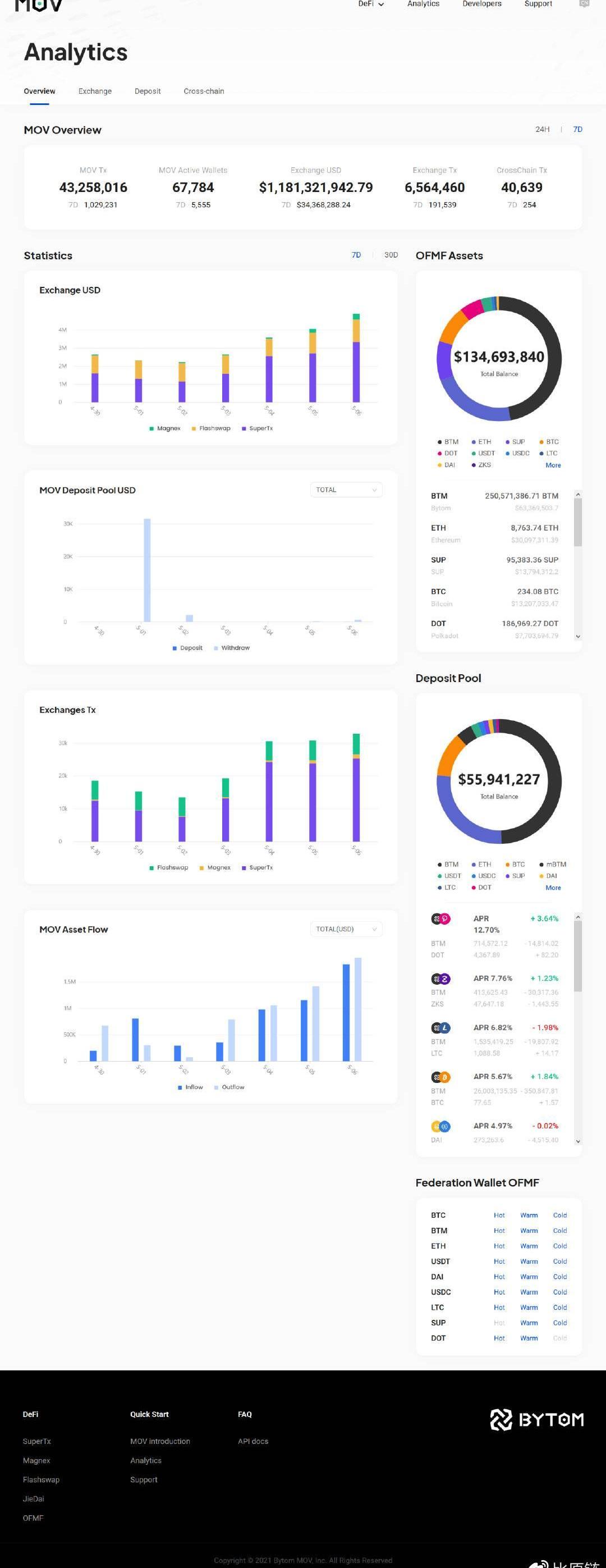Screen dimensions: 606x1568
Task: Switch language with the CN icon
Action: tap(584, 4)
